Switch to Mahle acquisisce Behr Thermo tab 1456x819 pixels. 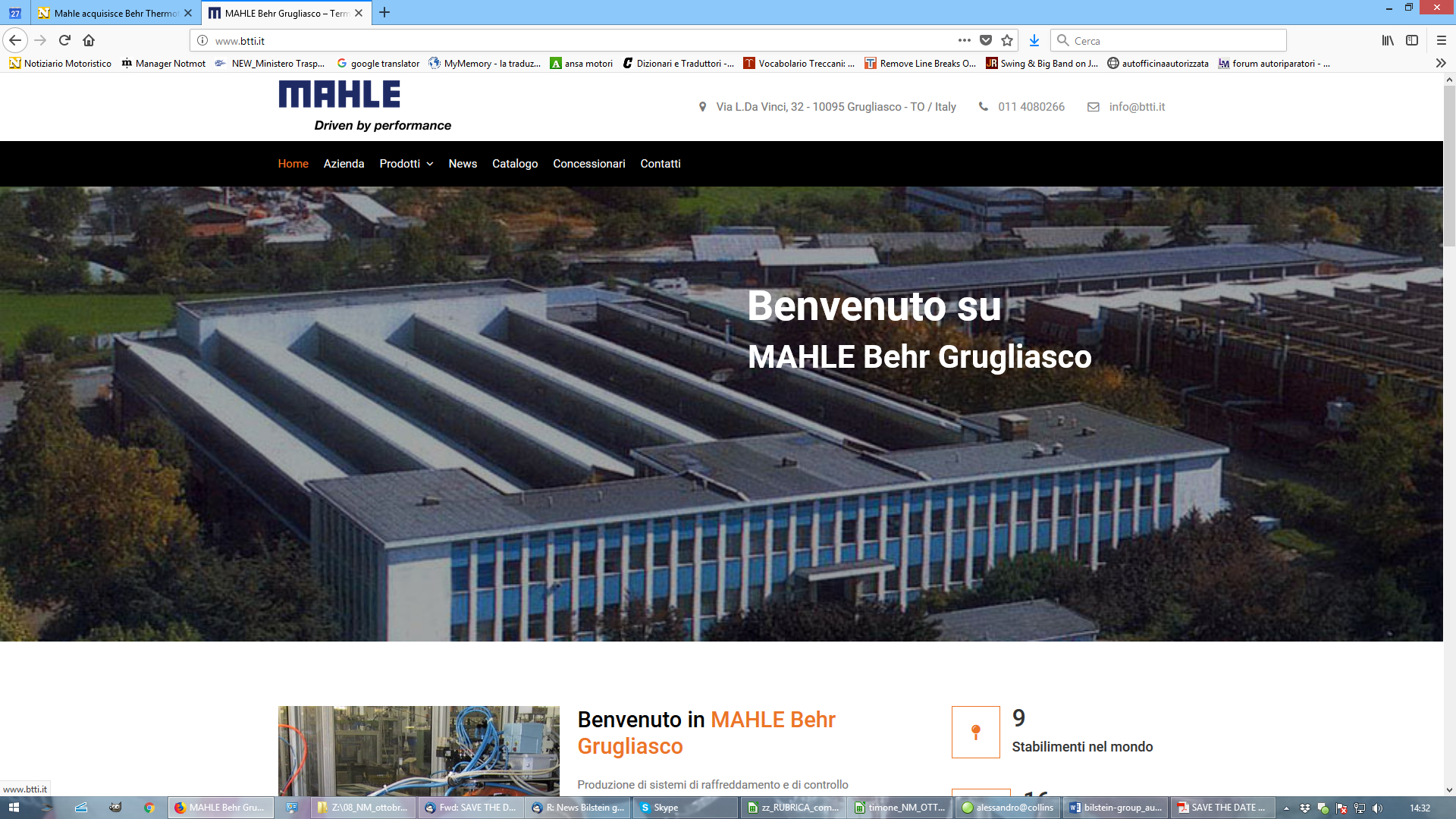tap(114, 13)
